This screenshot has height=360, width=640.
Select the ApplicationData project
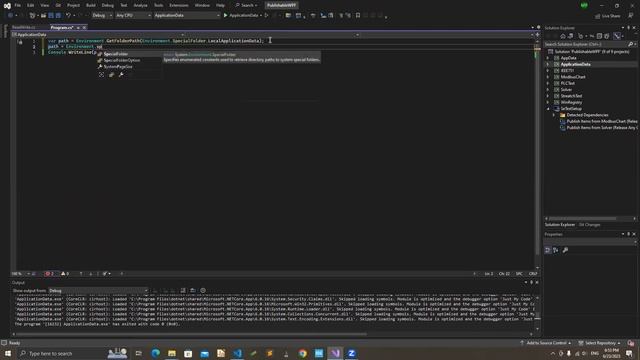(576, 64)
